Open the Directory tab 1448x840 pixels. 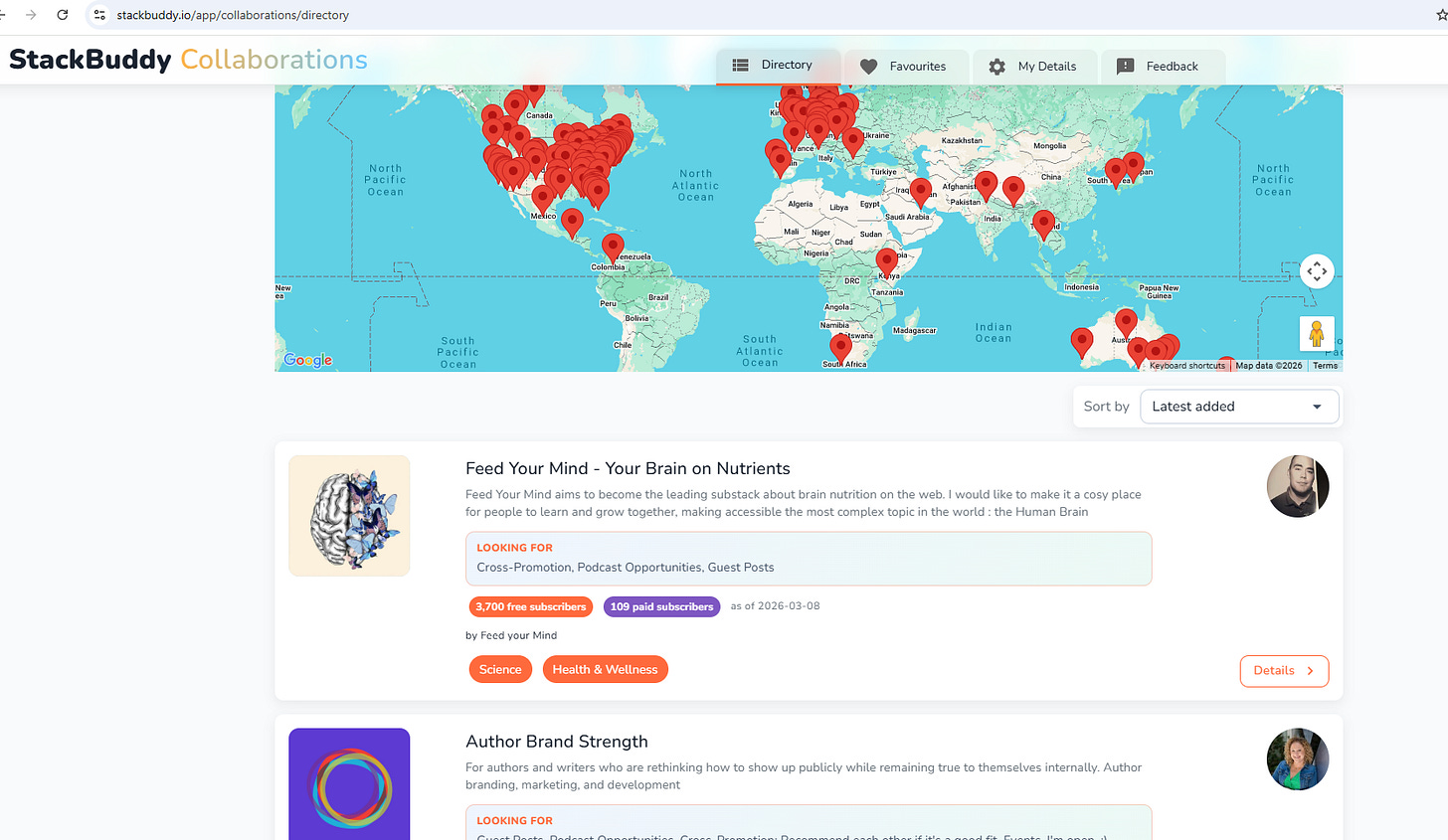click(x=778, y=66)
